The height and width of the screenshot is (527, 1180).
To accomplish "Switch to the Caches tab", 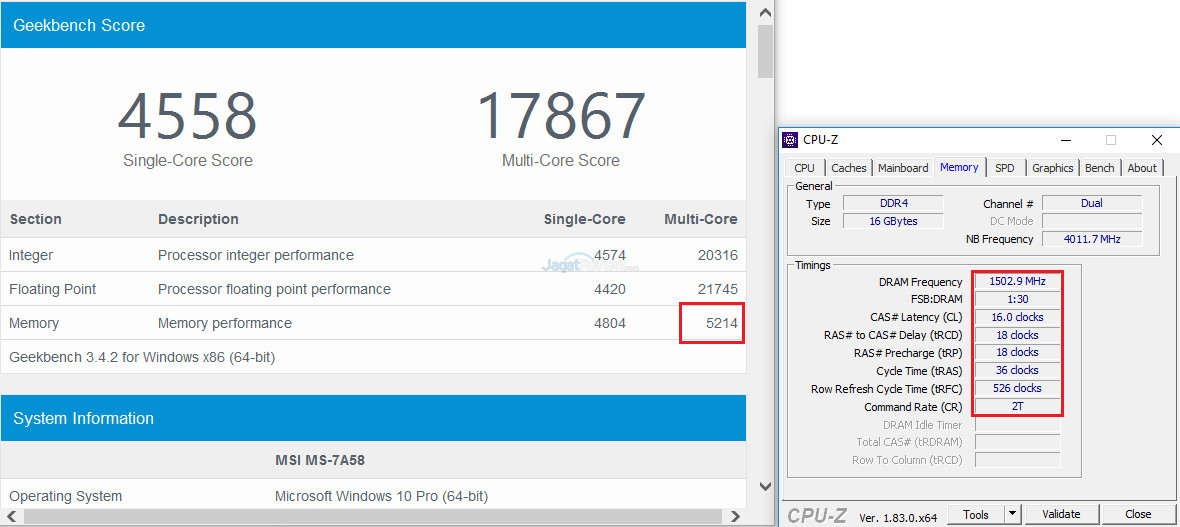I will click(849, 168).
